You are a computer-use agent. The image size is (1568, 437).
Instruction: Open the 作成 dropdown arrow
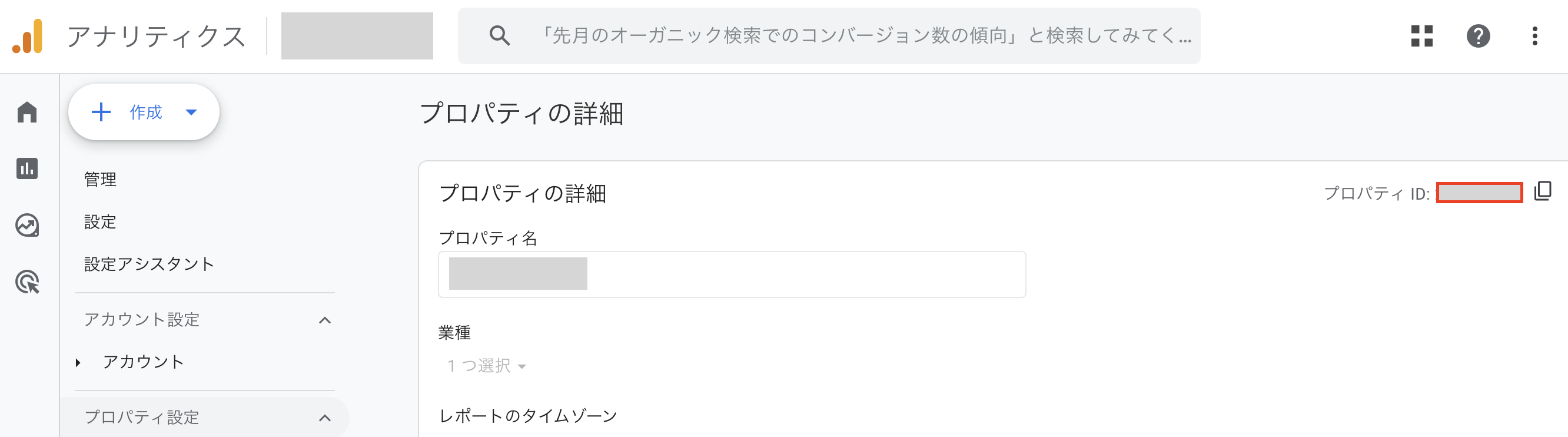[192, 112]
